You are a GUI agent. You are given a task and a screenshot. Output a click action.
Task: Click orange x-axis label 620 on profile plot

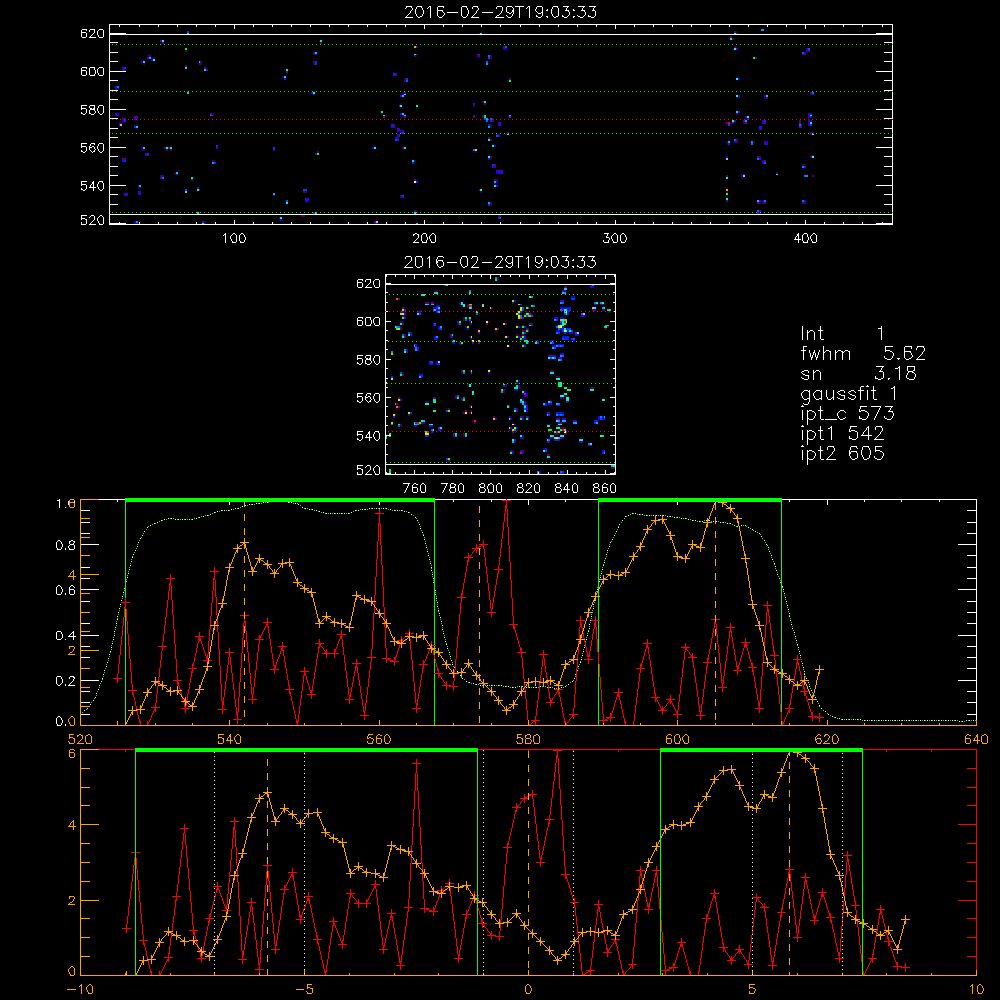[827, 740]
